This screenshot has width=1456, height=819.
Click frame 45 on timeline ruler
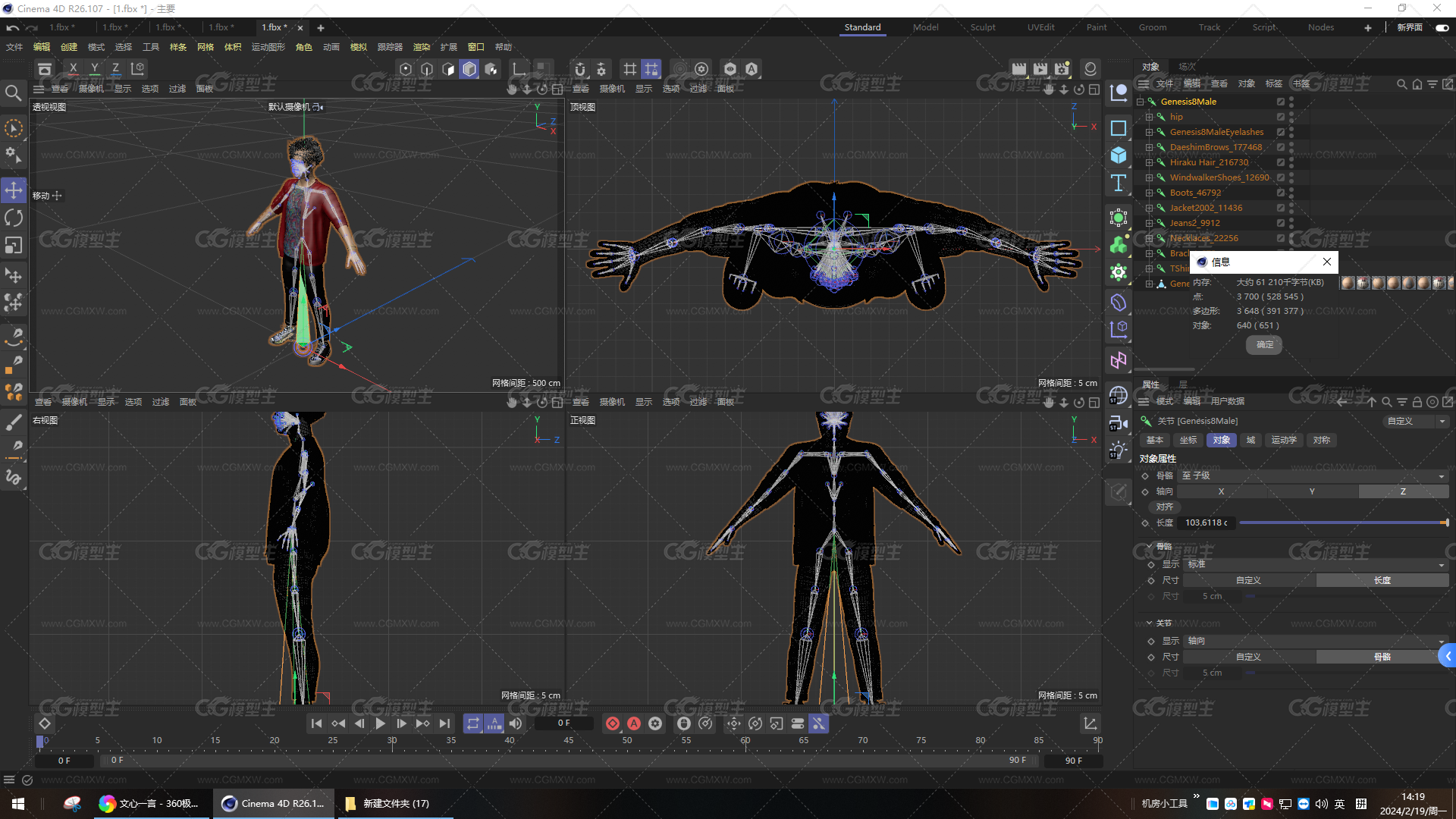pyautogui.click(x=569, y=740)
